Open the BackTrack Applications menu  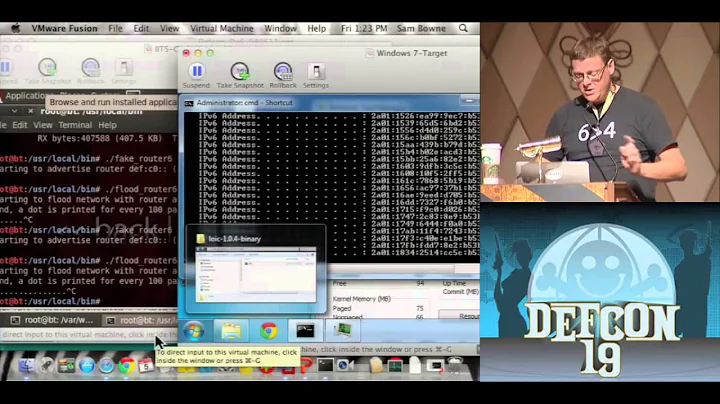coord(25,96)
